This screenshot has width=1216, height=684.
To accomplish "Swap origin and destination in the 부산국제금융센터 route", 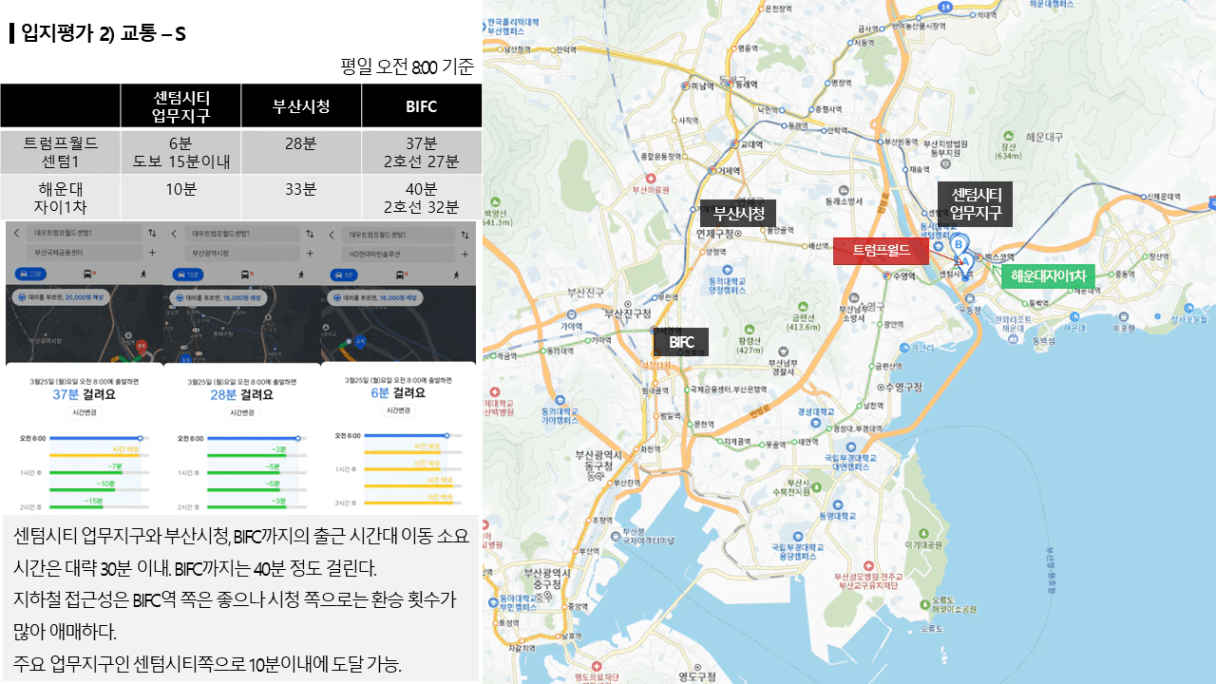I will click(x=152, y=233).
